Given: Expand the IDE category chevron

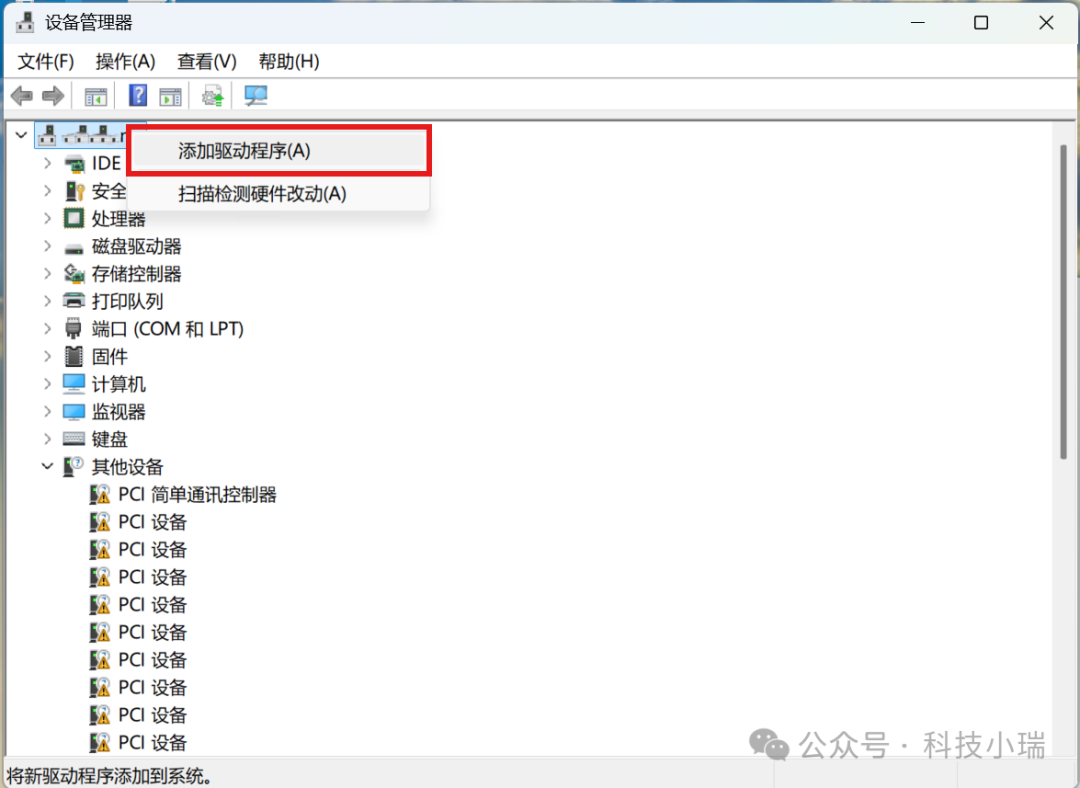Looking at the screenshot, I should click(48, 163).
